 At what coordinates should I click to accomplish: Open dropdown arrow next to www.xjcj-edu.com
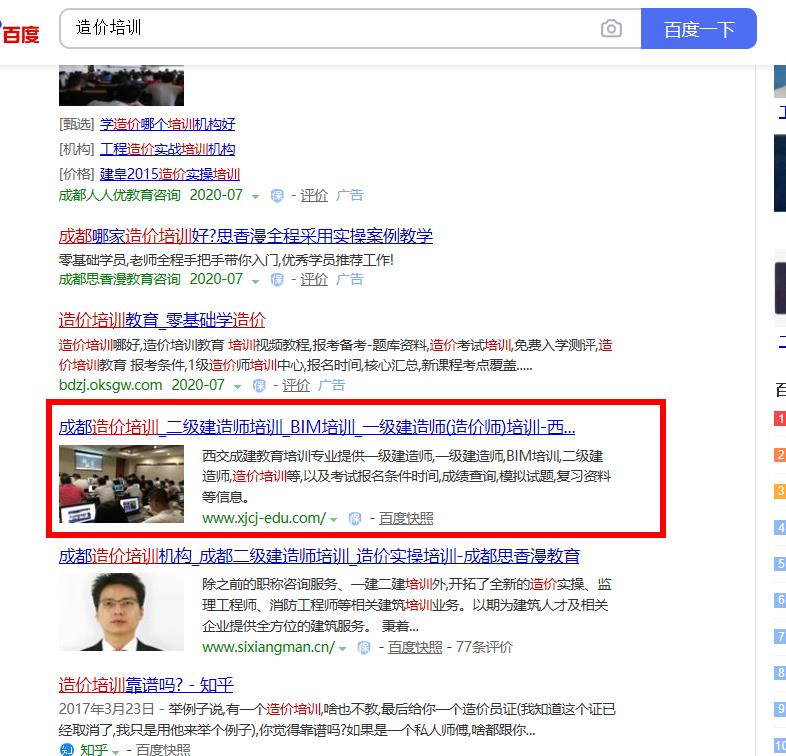(334, 519)
